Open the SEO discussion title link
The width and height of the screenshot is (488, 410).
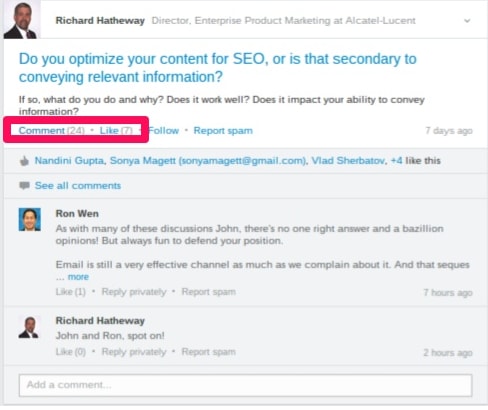[x=218, y=68]
